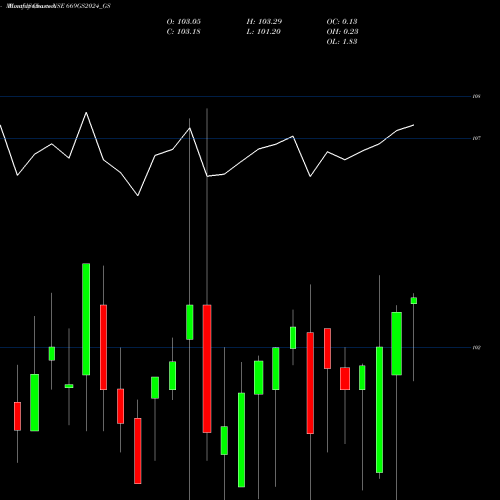The image size is (500, 500).
Task: Click the 108 price axis label
Action: 477,96
